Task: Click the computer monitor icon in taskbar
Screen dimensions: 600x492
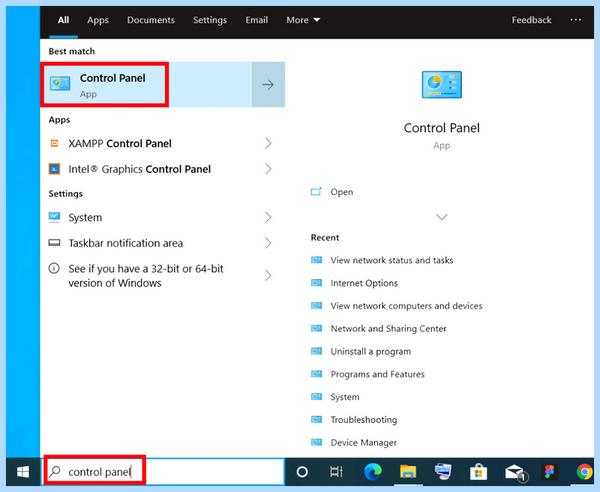Action: click(443, 471)
